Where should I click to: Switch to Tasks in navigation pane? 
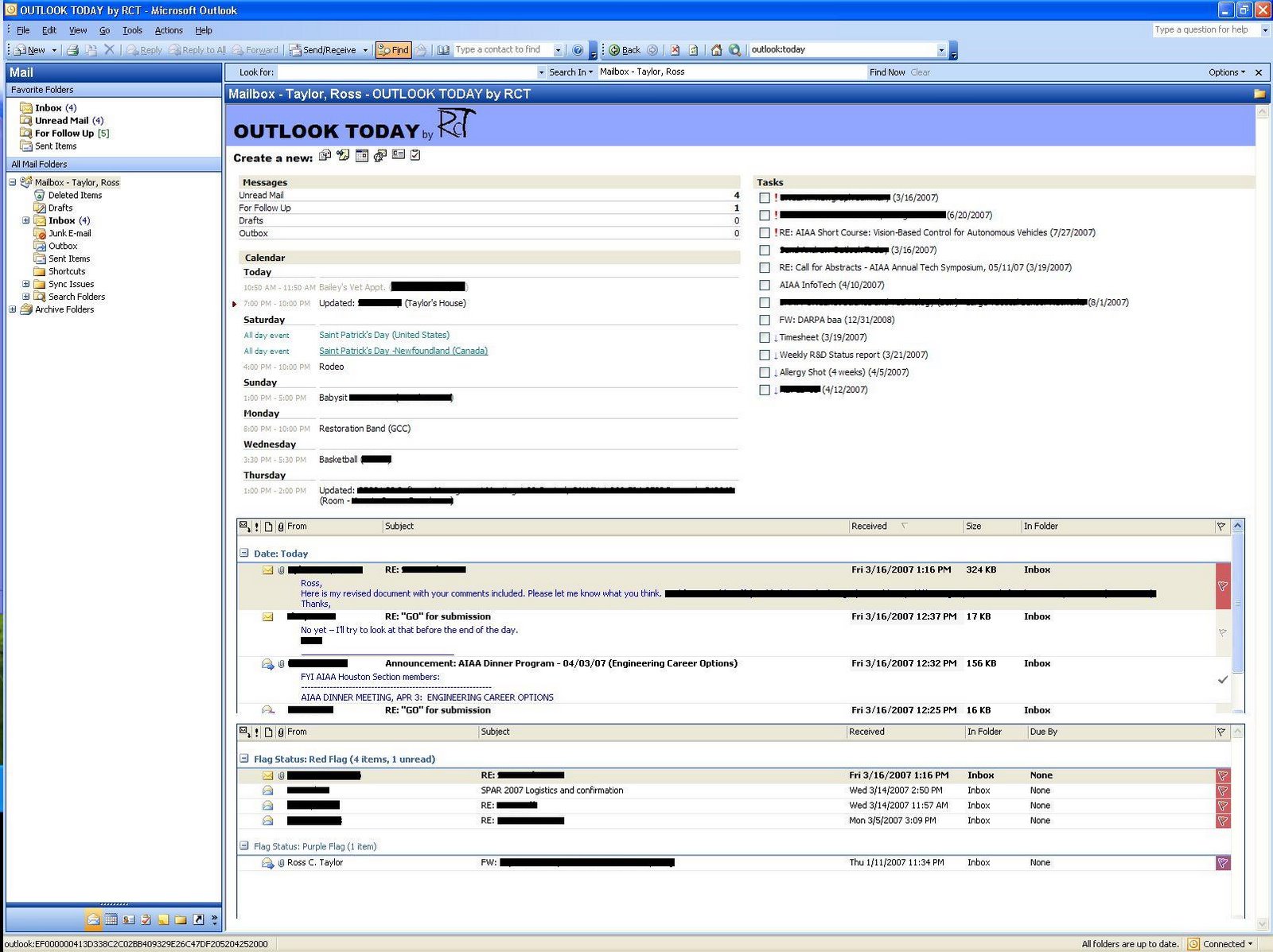point(146,919)
